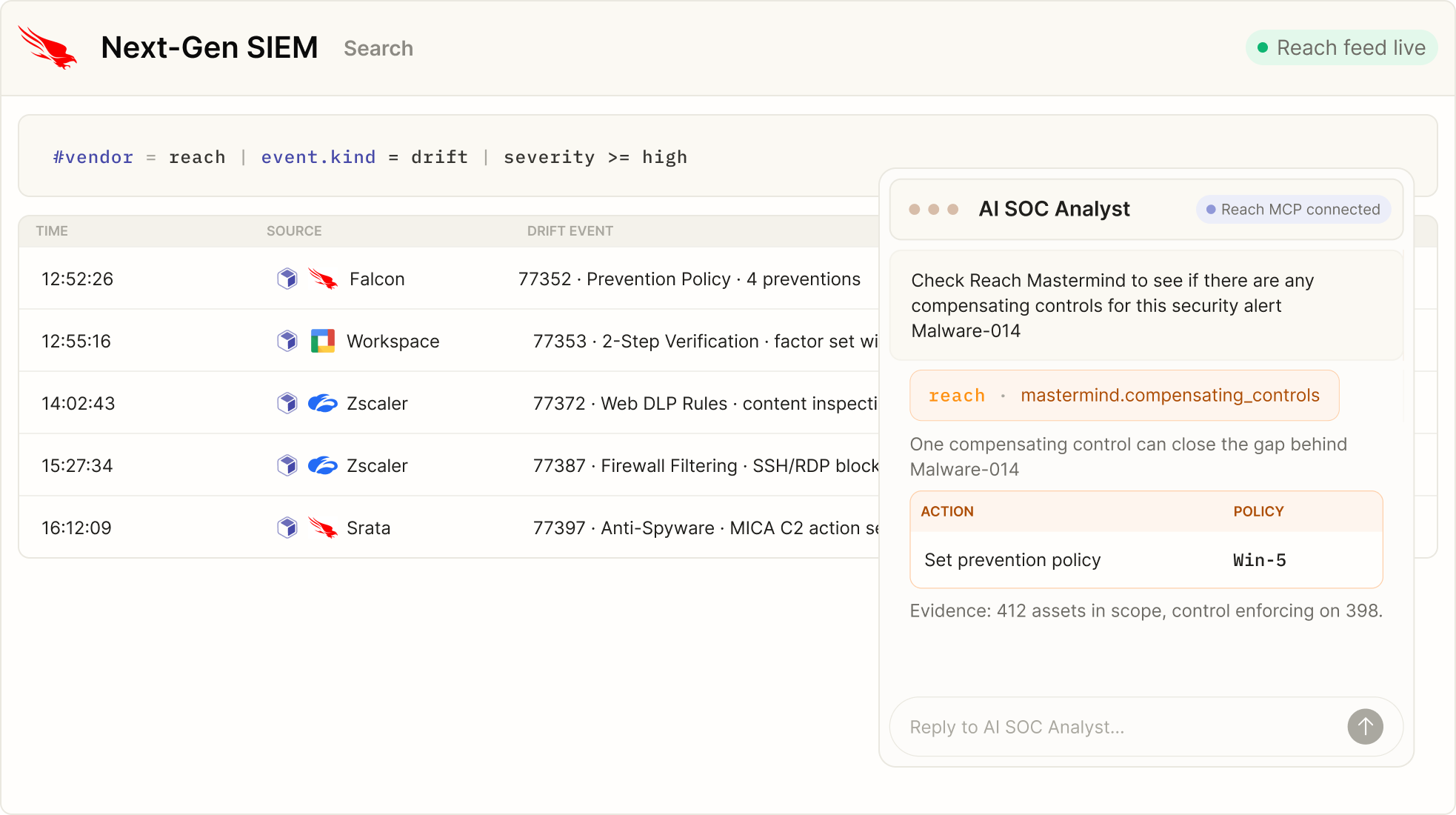The width and height of the screenshot is (1456, 815).
Task: Click the Srata source logo icon
Action: pos(323,528)
